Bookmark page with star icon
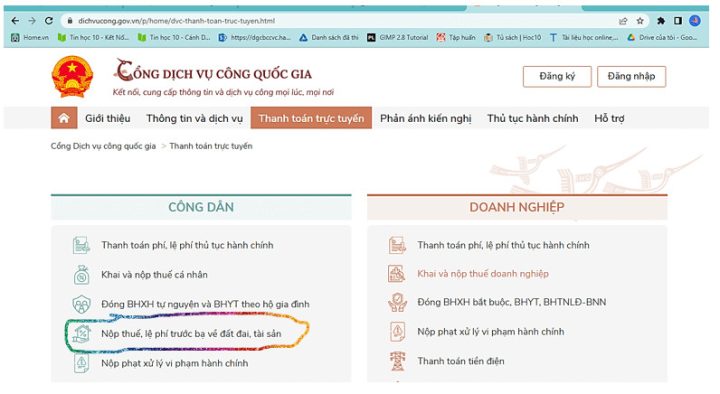Screen dimensions: 720x394 click(x=640, y=21)
